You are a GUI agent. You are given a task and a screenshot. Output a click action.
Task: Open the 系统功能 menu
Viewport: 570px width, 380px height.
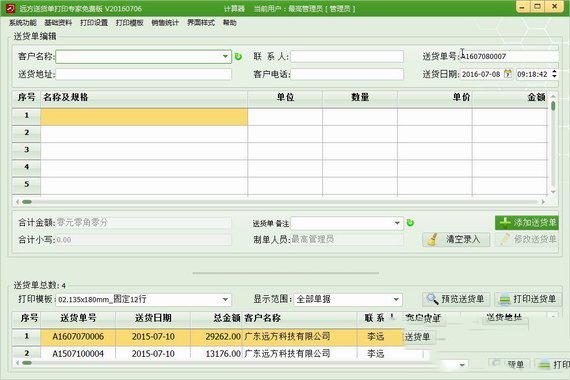[x=23, y=23]
